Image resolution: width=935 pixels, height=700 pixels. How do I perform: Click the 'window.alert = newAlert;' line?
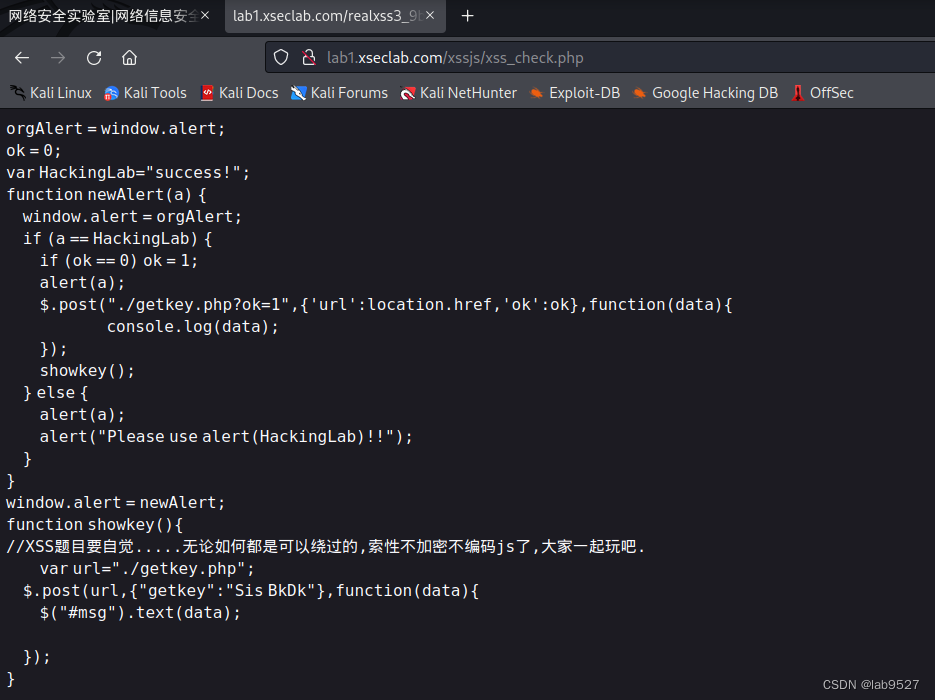click(116, 503)
